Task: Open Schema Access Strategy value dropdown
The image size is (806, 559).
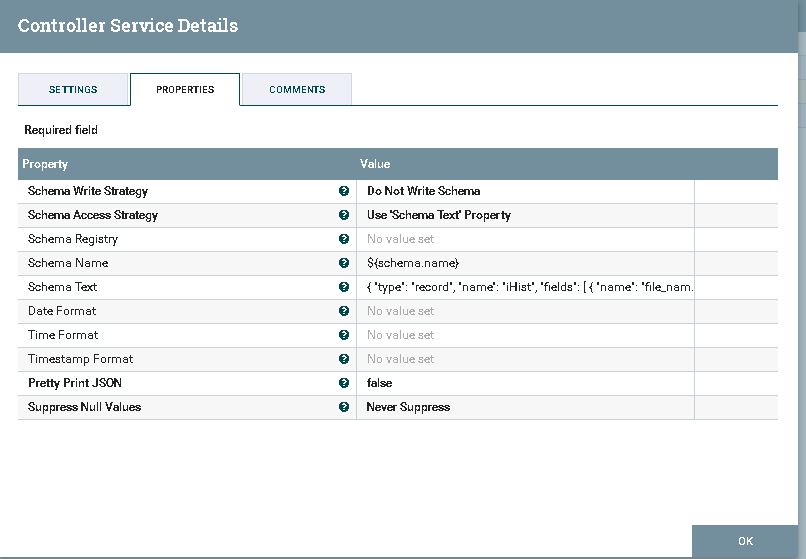Action: pyautogui.click(x=525, y=215)
